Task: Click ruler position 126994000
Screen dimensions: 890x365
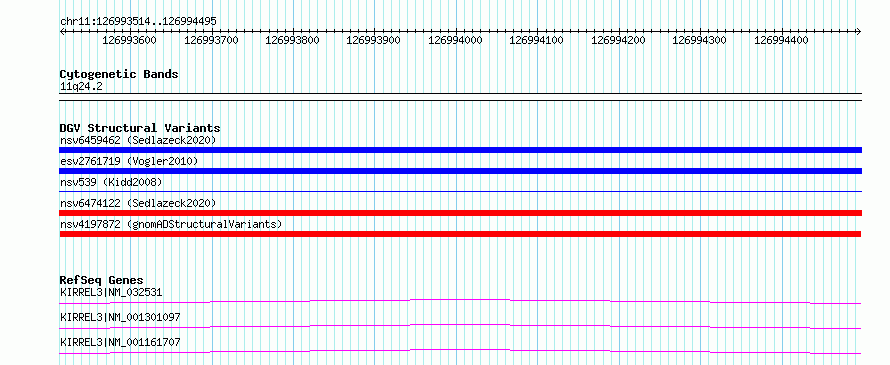Action: point(456,40)
